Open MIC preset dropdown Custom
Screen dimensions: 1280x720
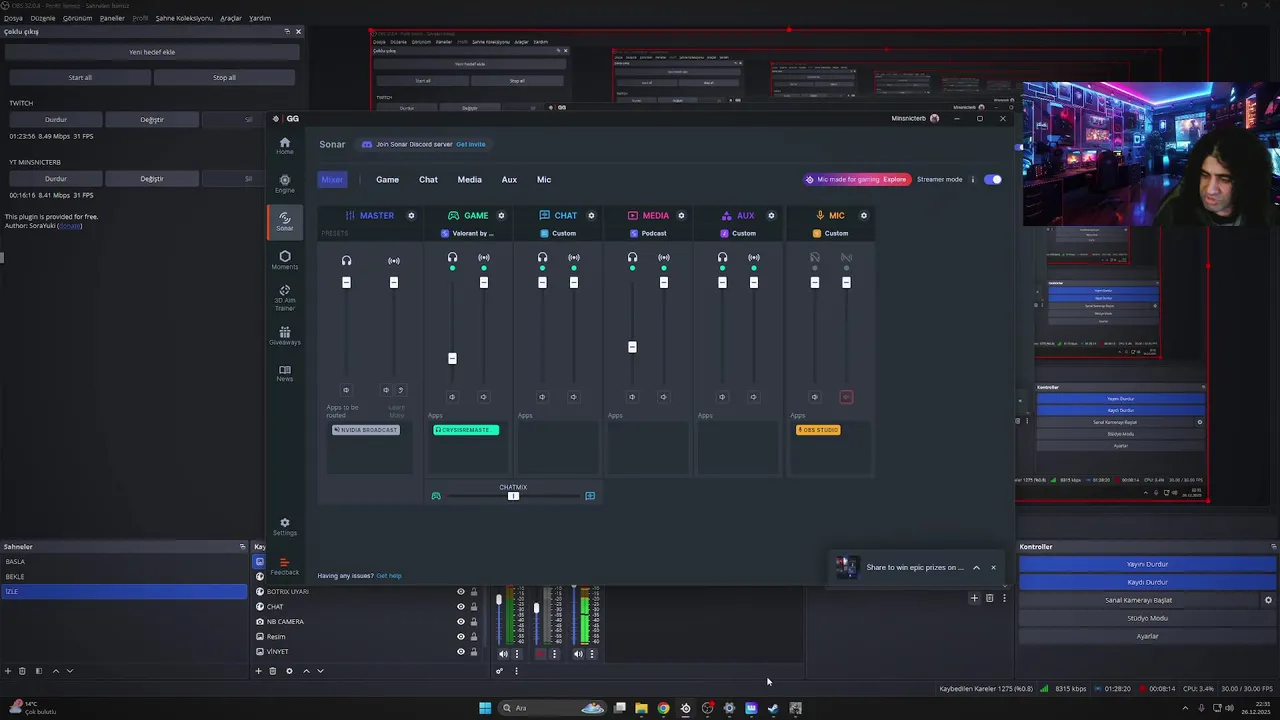tap(830, 233)
